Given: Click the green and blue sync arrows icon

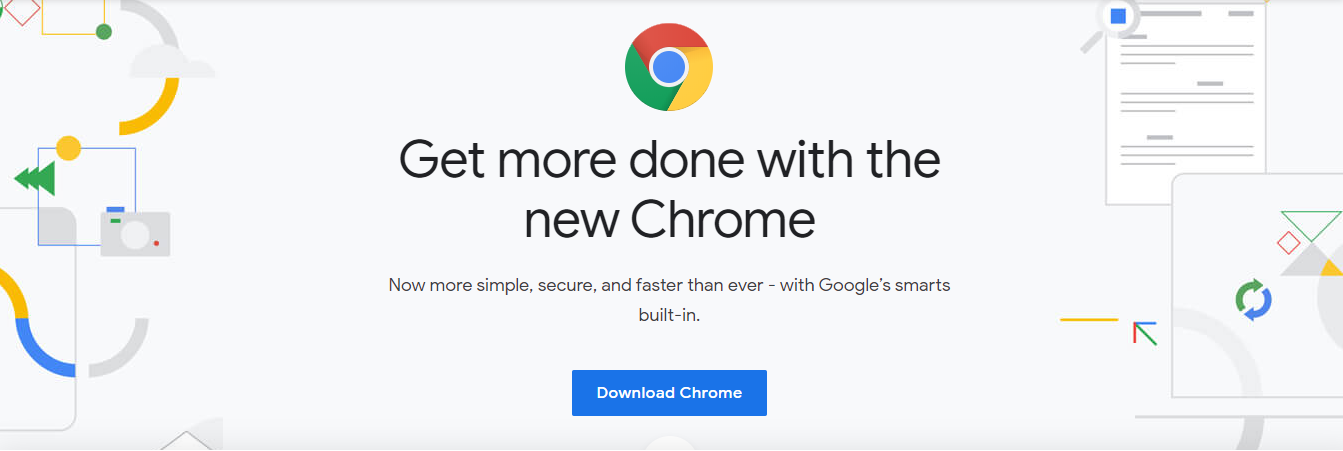Looking at the screenshot, I should click(x=1253, y=300).
